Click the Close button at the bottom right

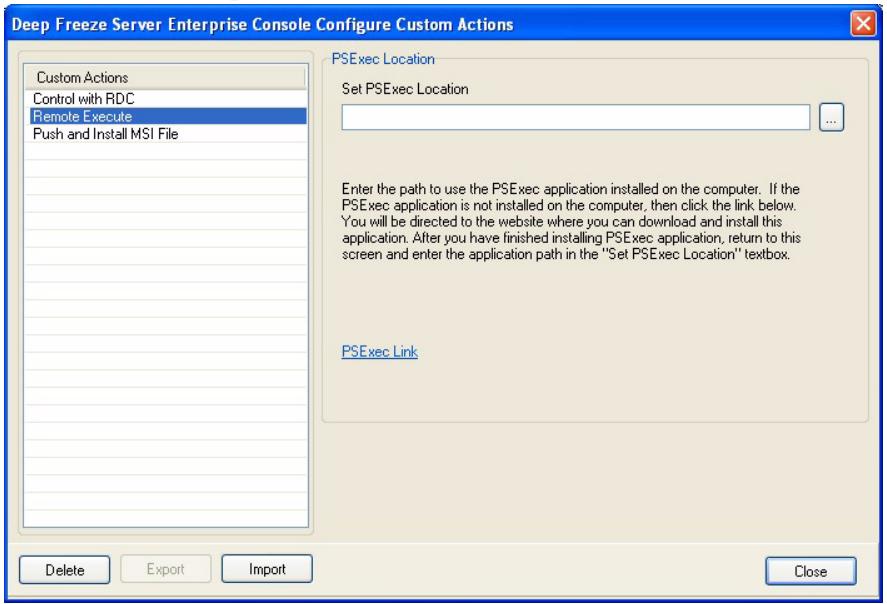(x=811, y=571)
